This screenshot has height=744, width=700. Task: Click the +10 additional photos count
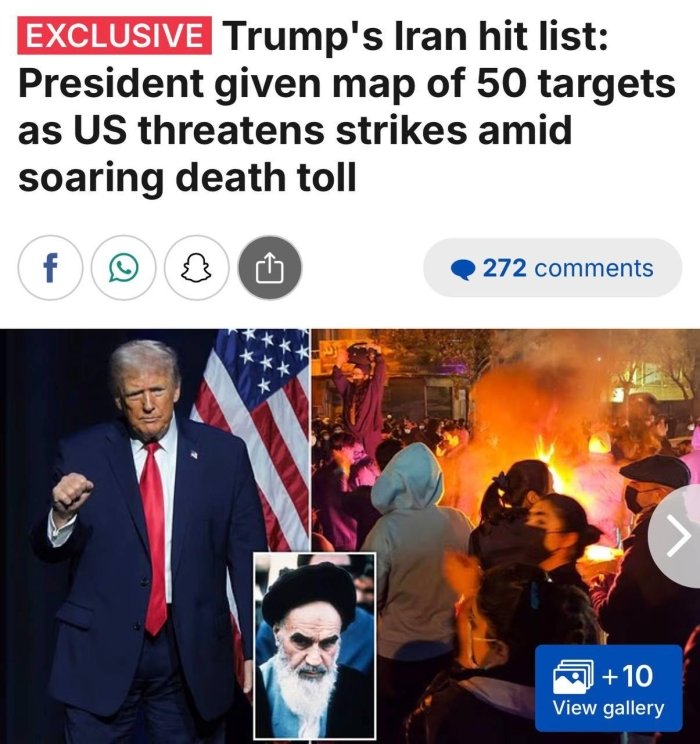pyautogui.click(x=627, y=676)
